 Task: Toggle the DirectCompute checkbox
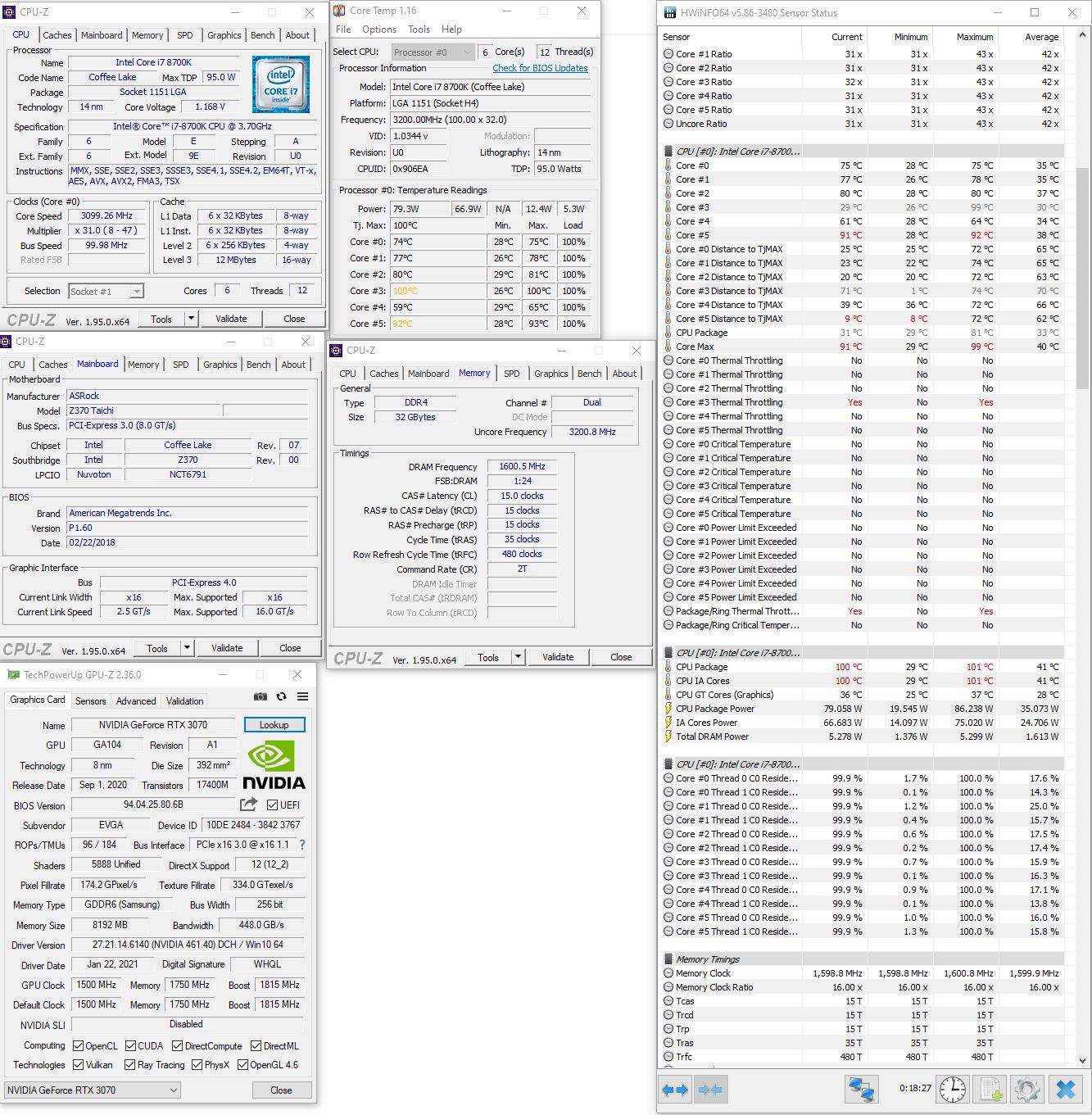pyautogui.click(x=177, y=1046)
